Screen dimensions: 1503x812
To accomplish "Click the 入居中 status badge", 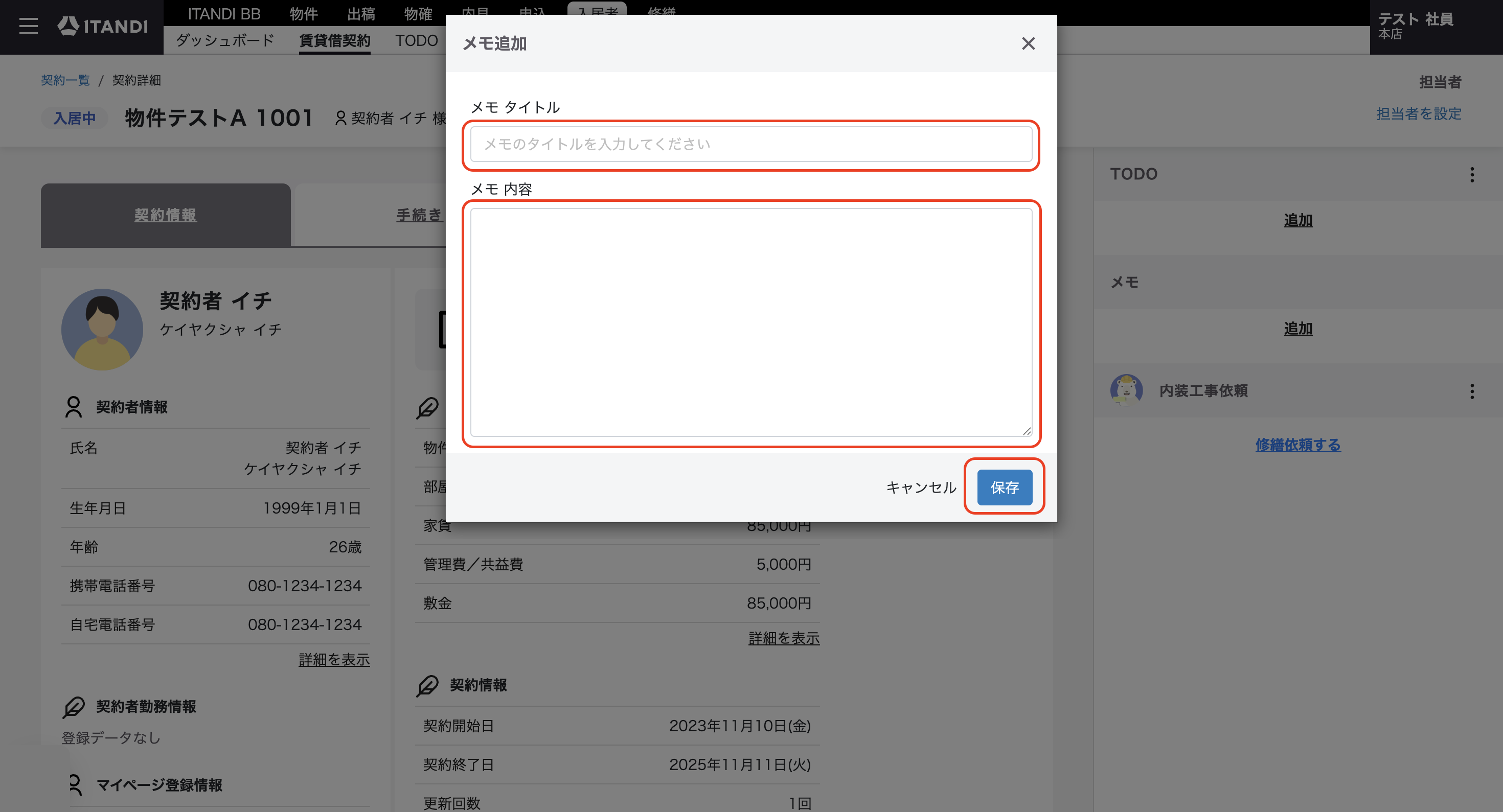I will click(x=75, y=119).
